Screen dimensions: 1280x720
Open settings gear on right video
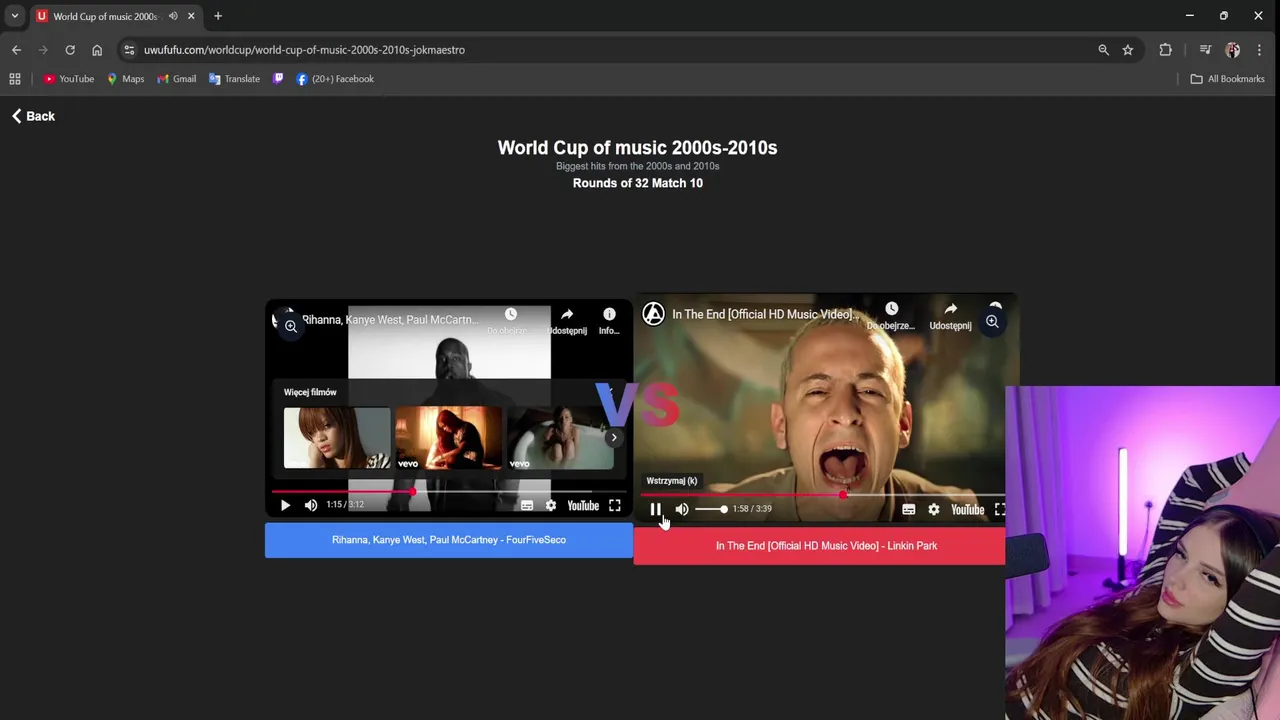coord(934,509)
